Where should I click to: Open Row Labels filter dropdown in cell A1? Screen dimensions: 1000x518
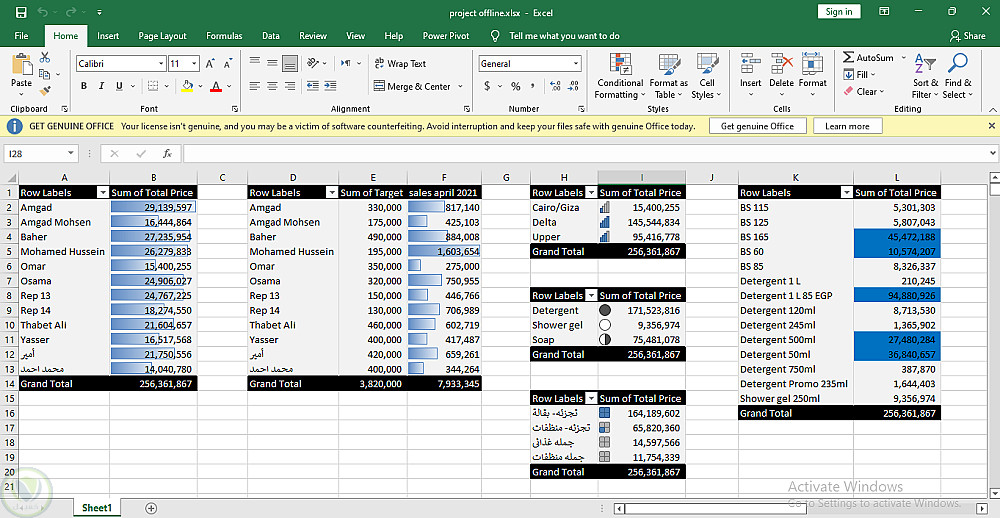[x=102, y=193]
